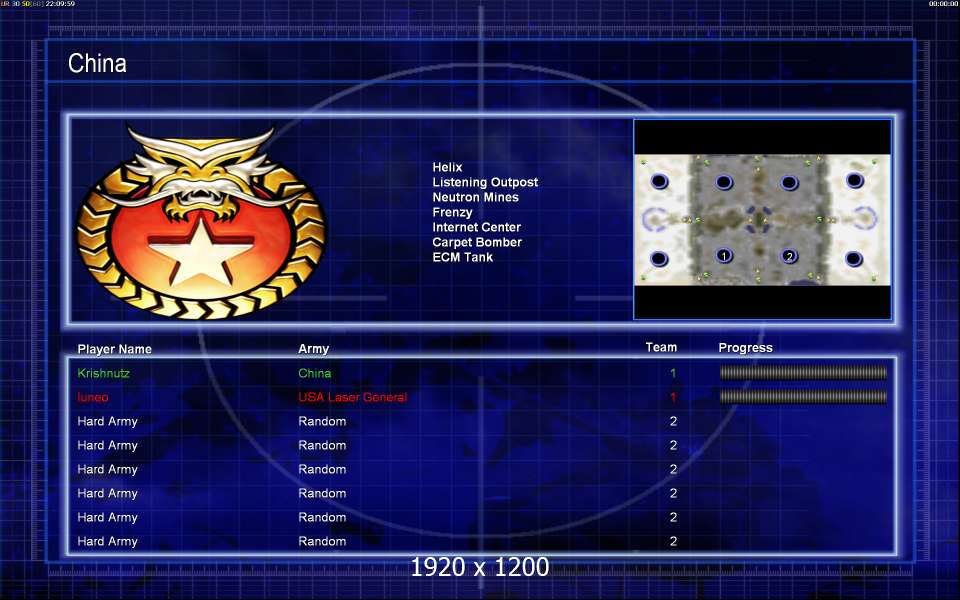Click the 22:09:59 clock readout

coord(60,4)
